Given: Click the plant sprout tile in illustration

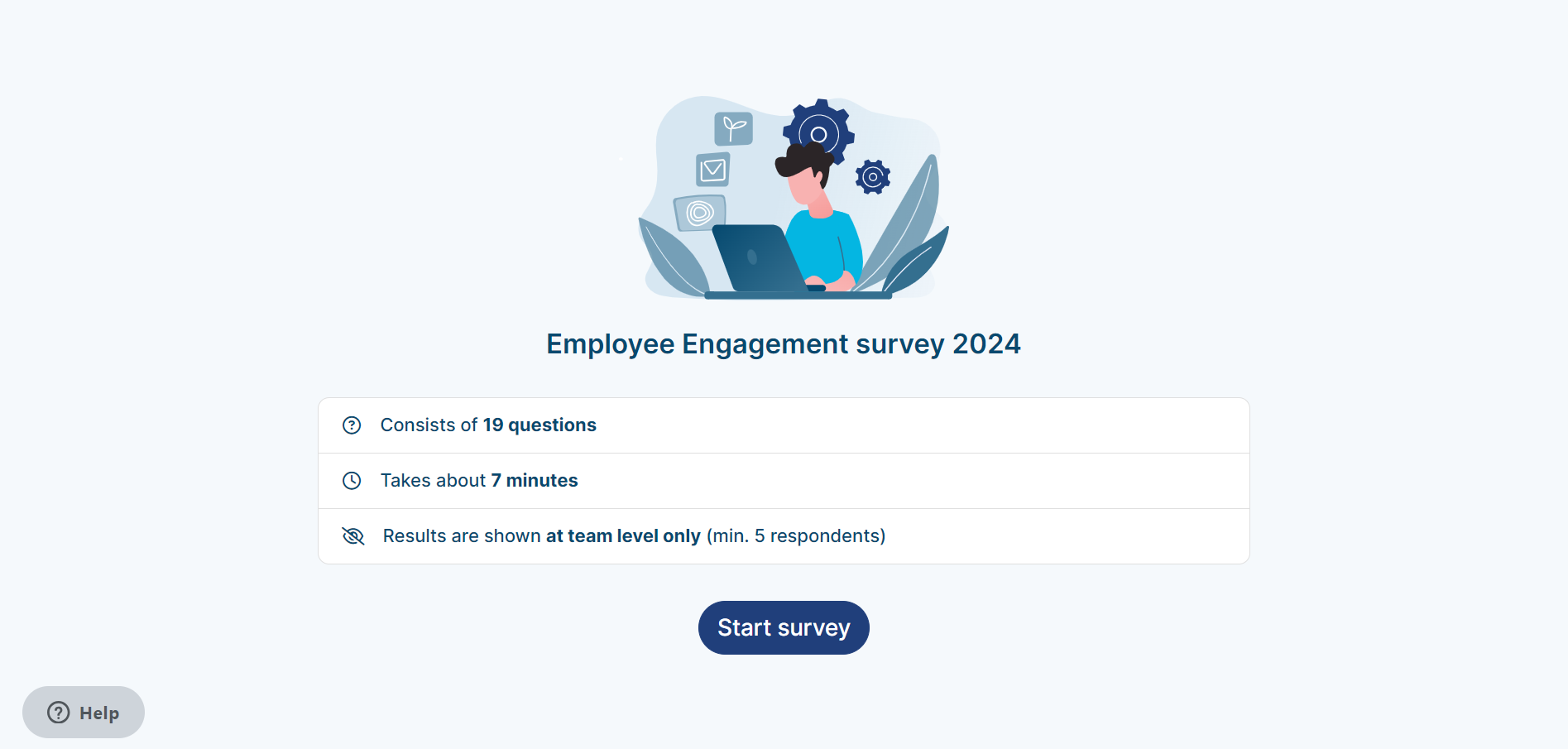Looking at the screenshot, I should [x=733, y=129].
